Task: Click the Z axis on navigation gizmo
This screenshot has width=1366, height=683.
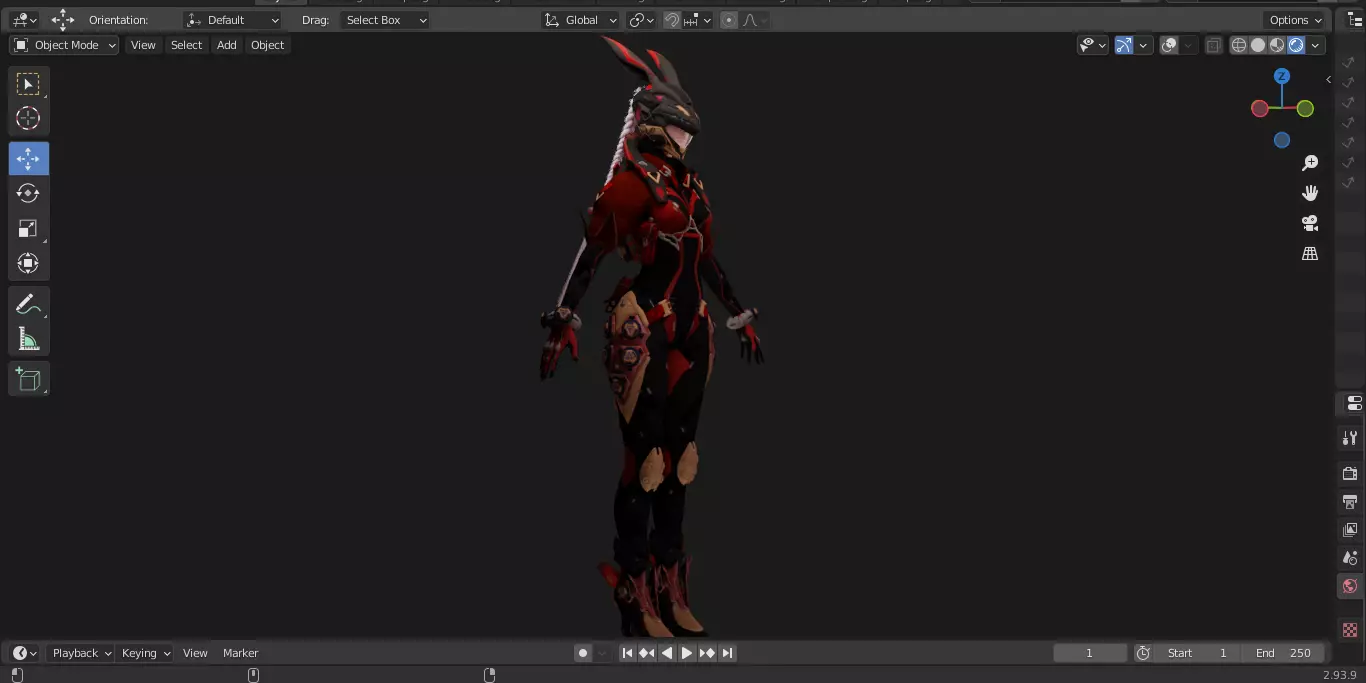Action: click(x=1282, y=76)
